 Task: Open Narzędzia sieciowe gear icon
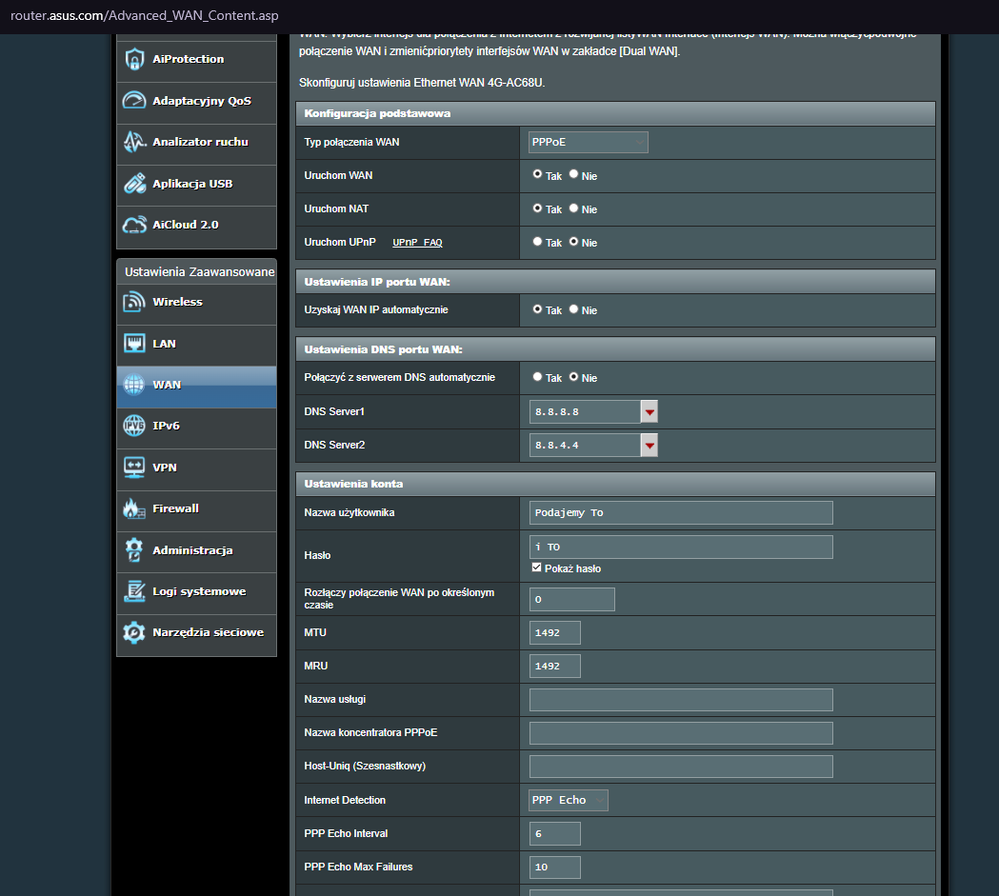(x=134, y=633)
